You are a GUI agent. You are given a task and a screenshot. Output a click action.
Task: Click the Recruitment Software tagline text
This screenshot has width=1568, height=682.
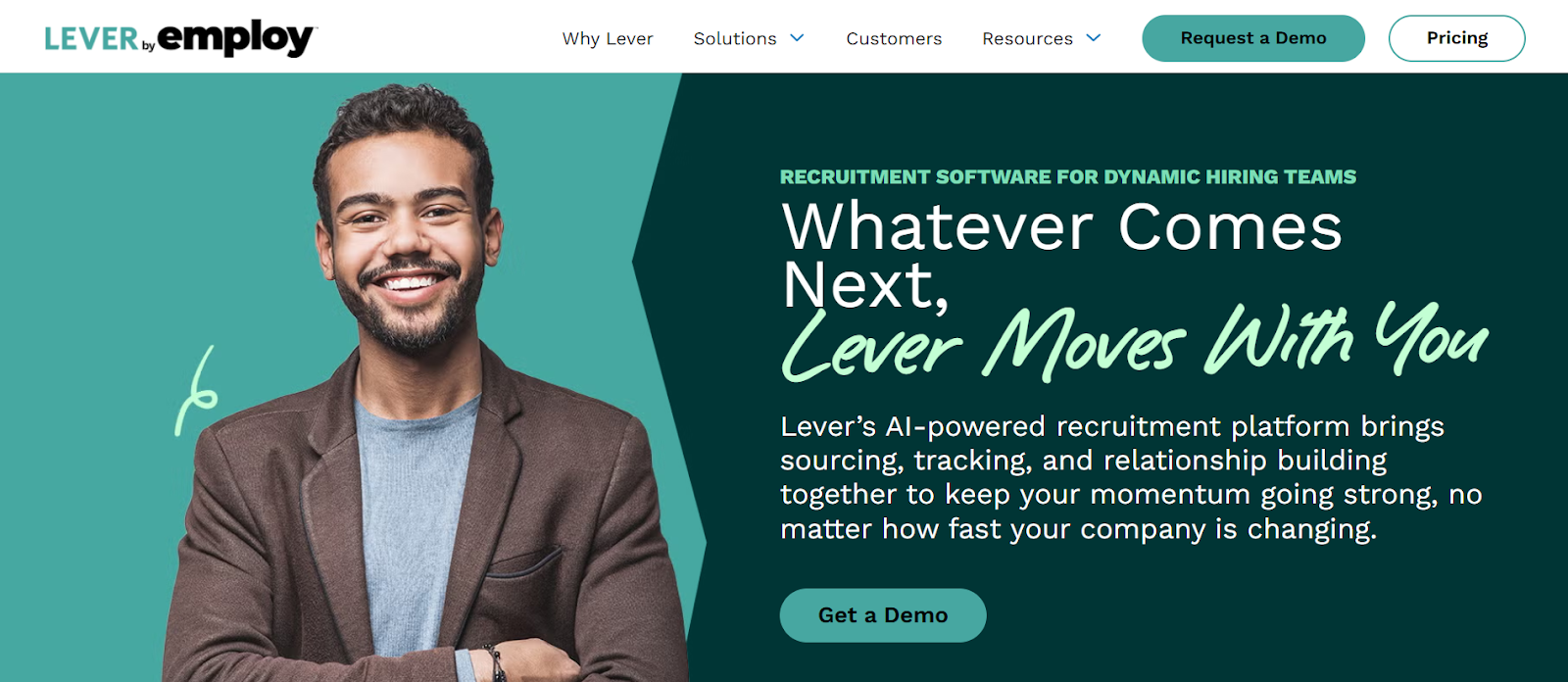click(1068, 177)
